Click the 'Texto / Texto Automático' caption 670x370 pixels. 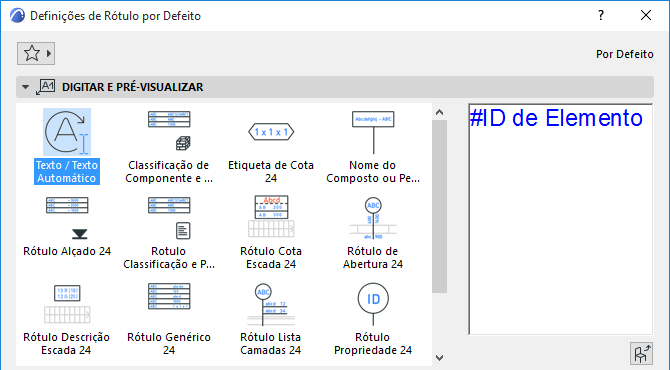pos(67,171)
